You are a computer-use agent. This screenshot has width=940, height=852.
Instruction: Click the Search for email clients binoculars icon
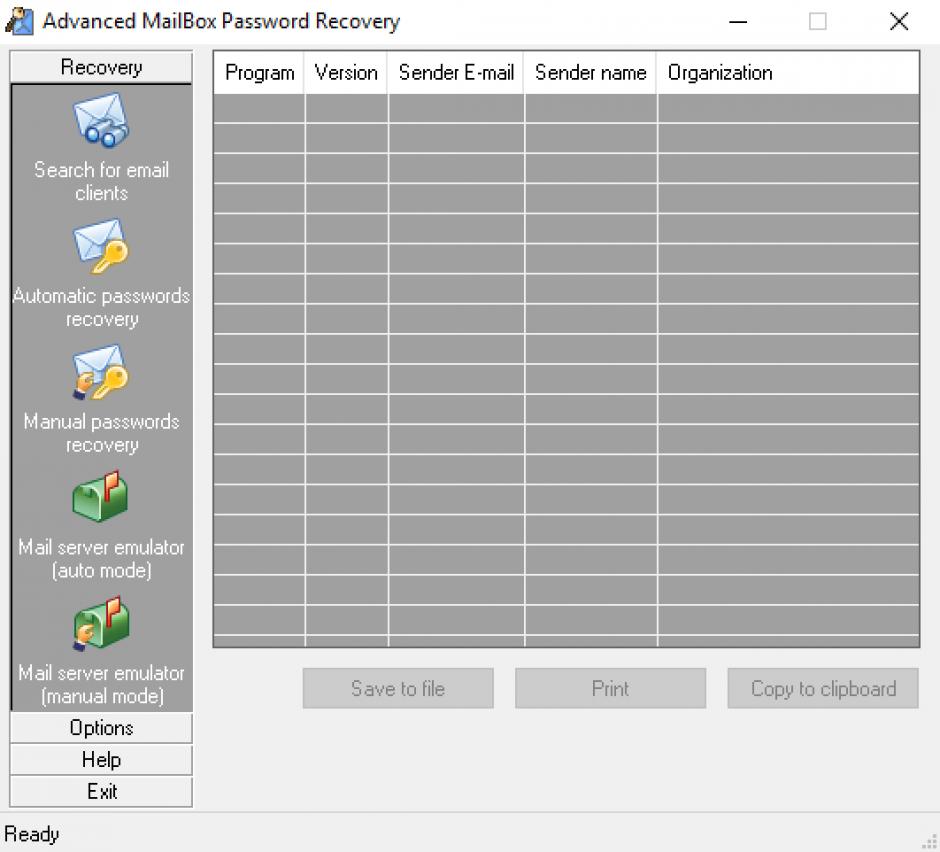click(x=101, y=120)
